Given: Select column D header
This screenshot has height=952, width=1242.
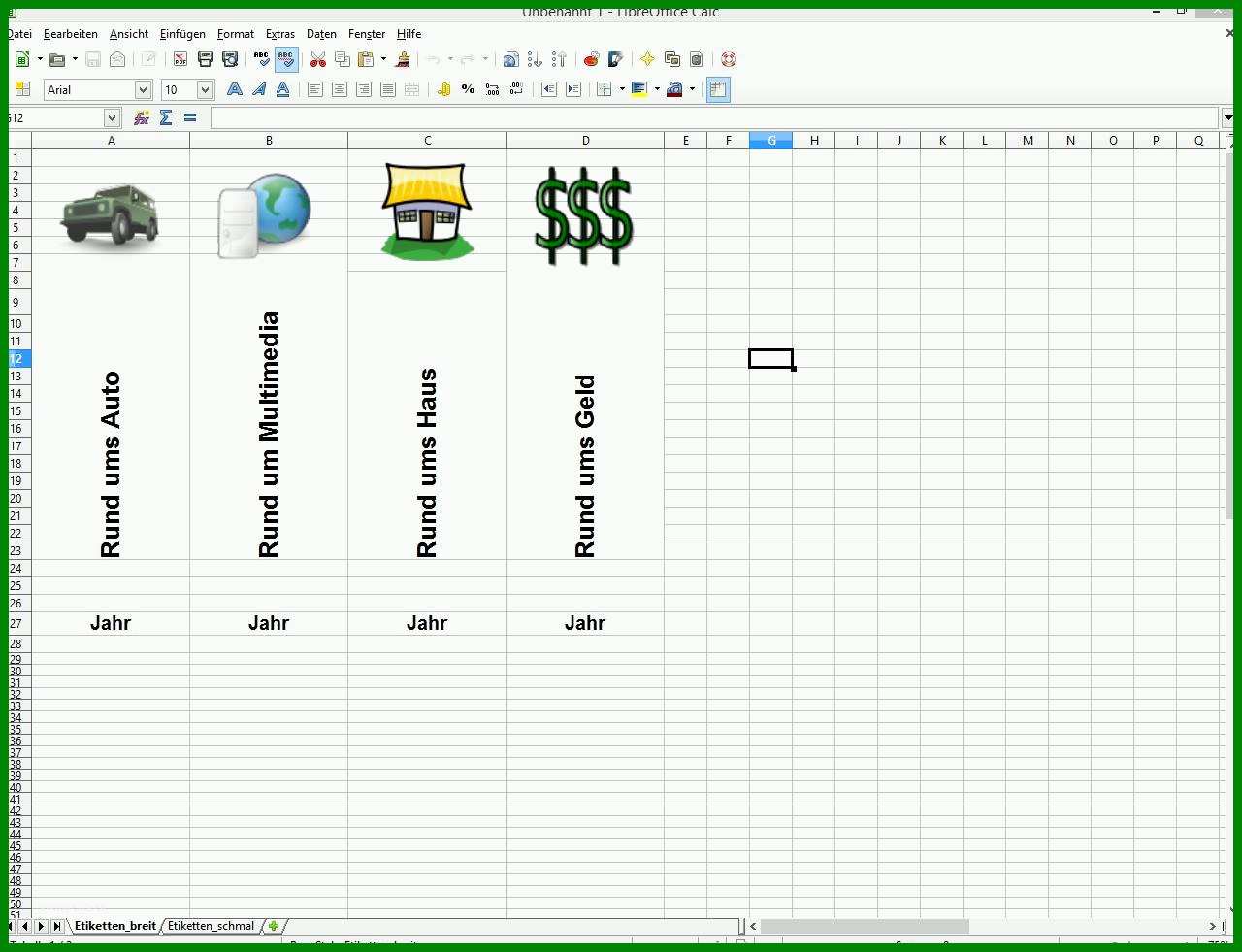Looking at the screenshot, I should tap(585, 141).
